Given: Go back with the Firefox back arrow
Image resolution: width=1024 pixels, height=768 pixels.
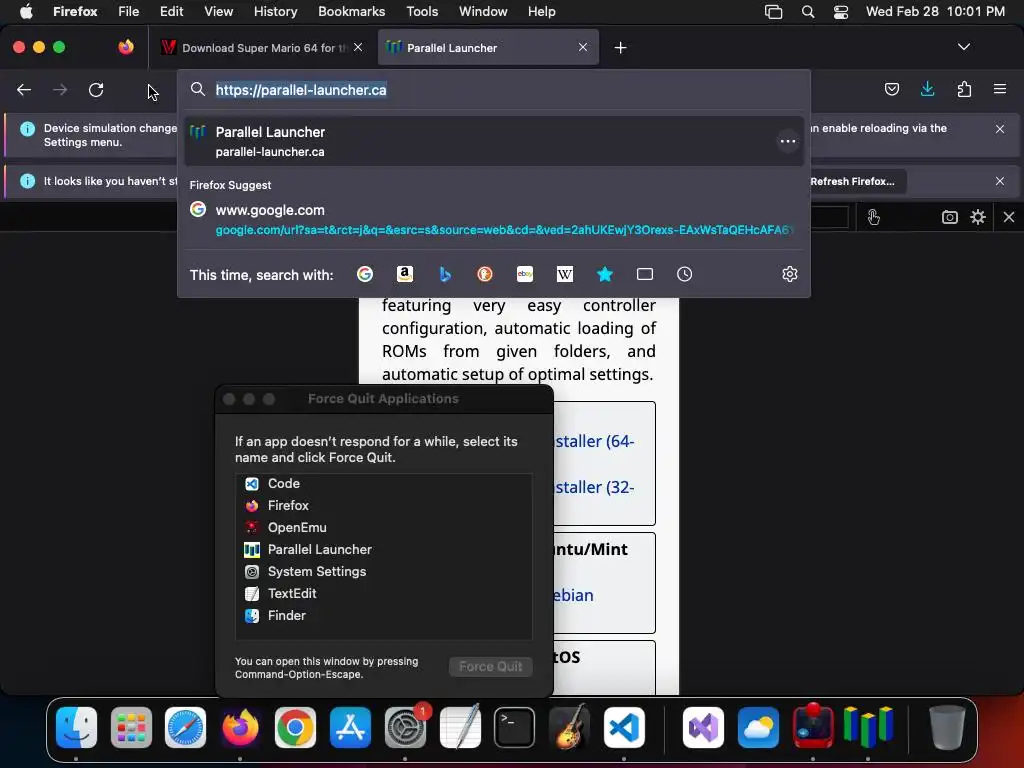Looking at the screenshot, I should tap(24, 89).
